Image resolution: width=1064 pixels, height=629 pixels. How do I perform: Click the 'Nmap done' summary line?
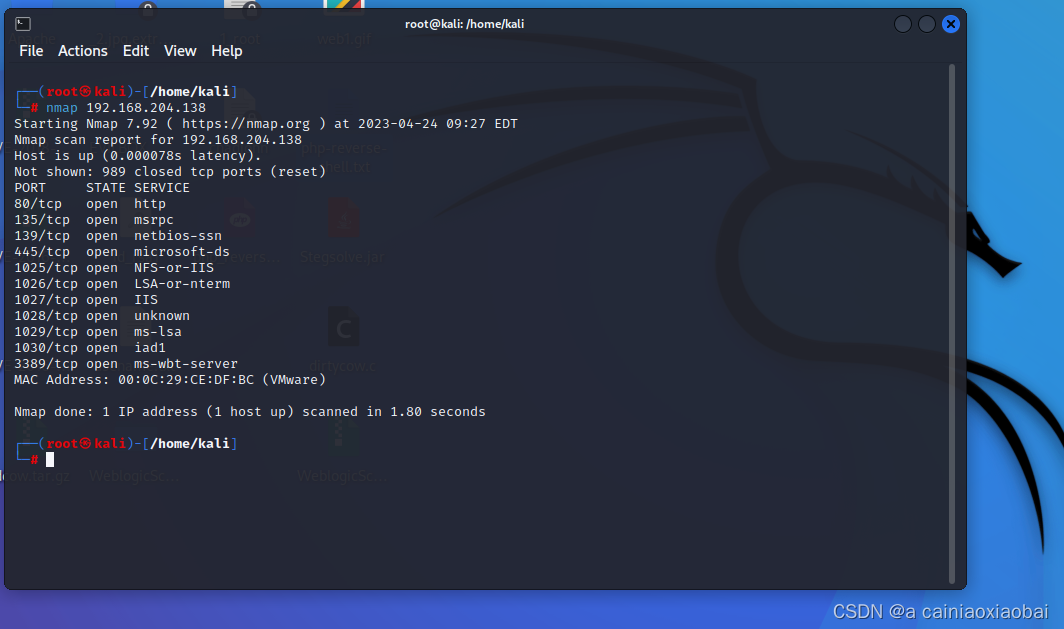(x=250, y=412)
